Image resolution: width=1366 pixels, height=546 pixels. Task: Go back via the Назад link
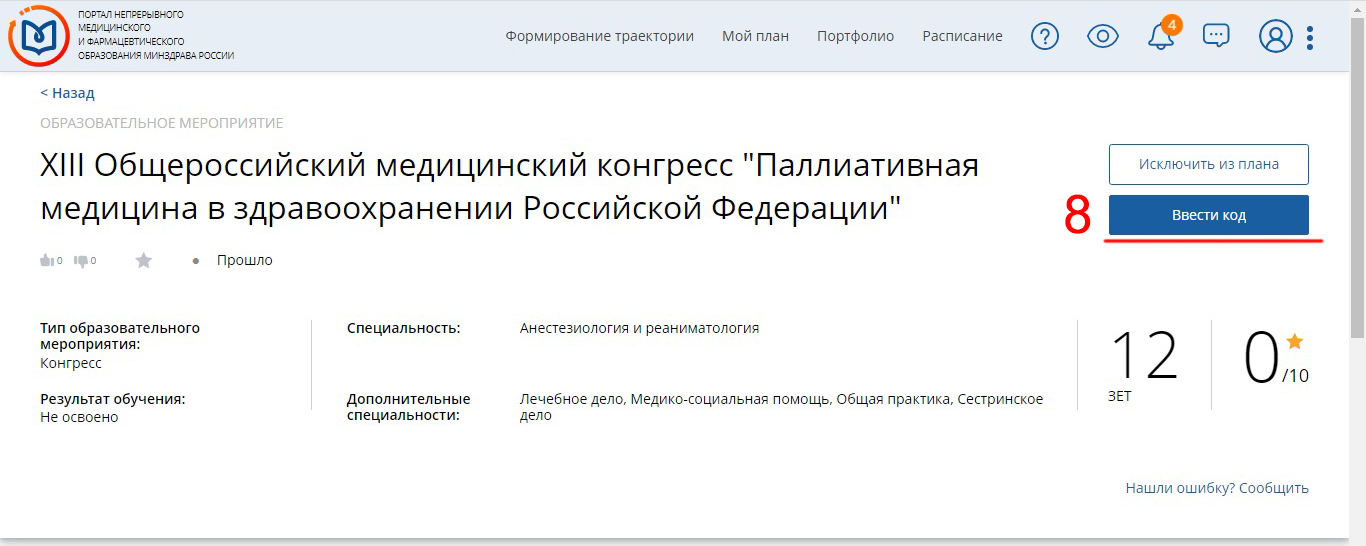coord(67,93)
